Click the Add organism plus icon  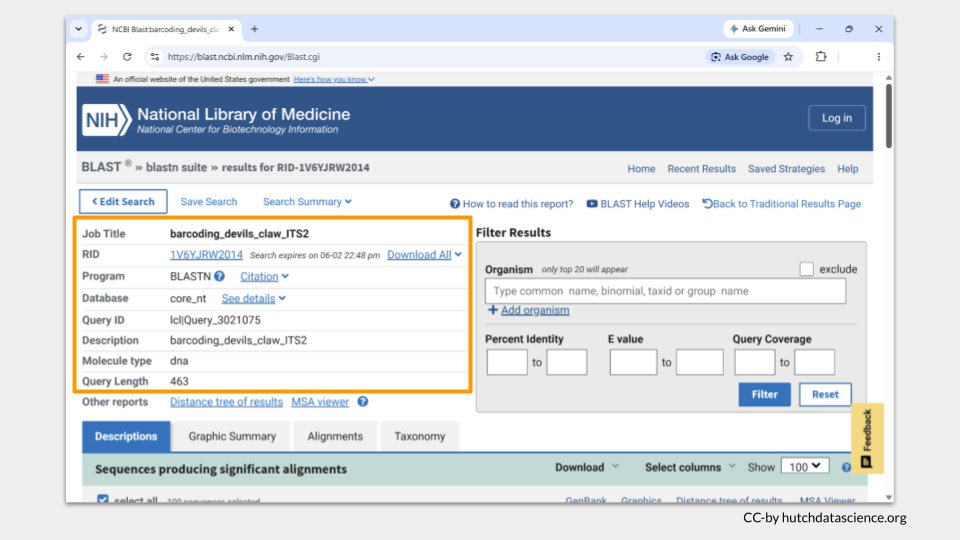point(493,310)
